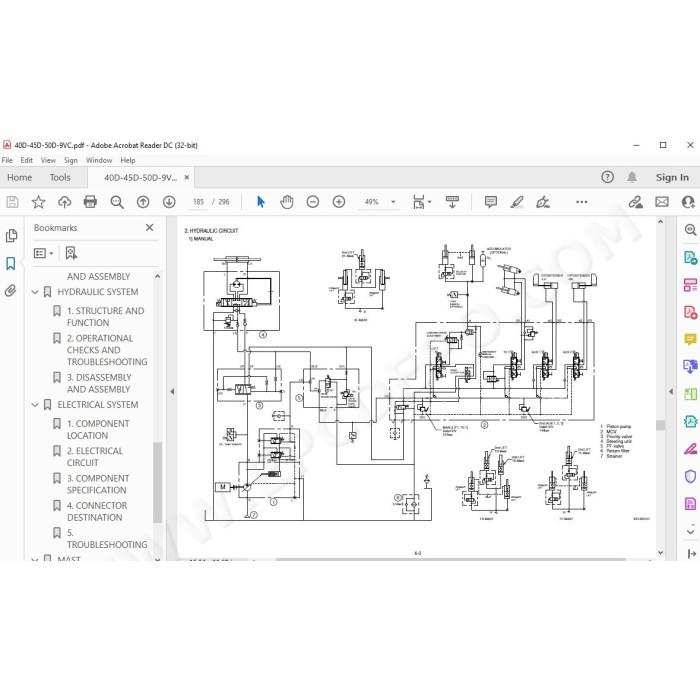Open the Help menu
This screenshot has width=700, height=700.
tap(128, 160)
